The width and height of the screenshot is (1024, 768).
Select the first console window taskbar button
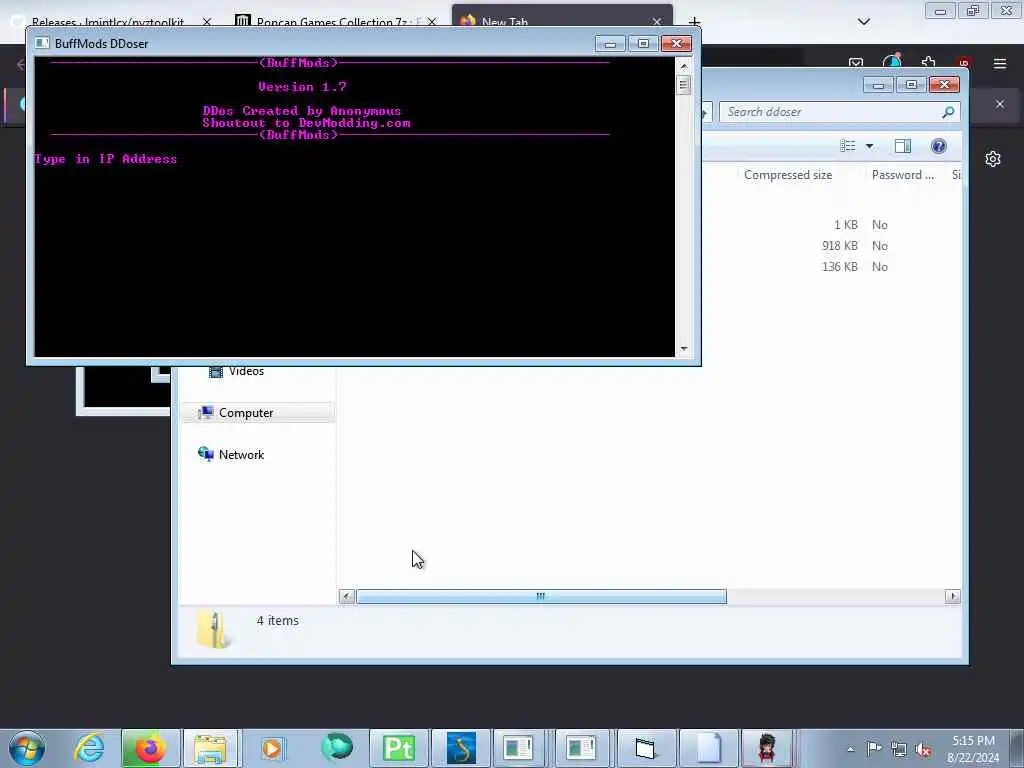[x=519, y=748]
